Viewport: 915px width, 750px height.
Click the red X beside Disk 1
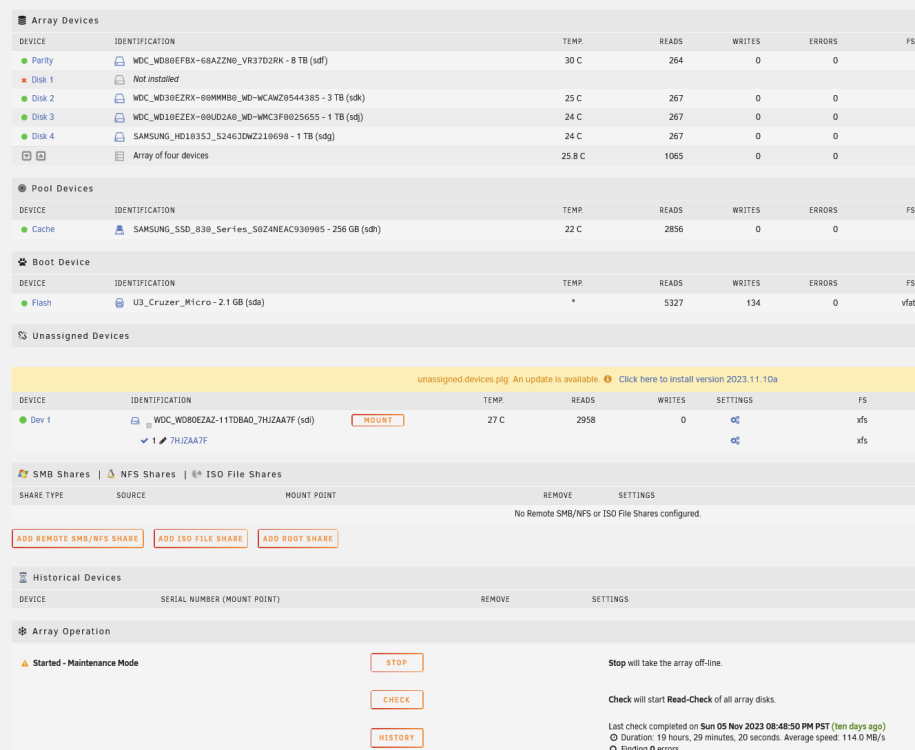coord(24,80)
